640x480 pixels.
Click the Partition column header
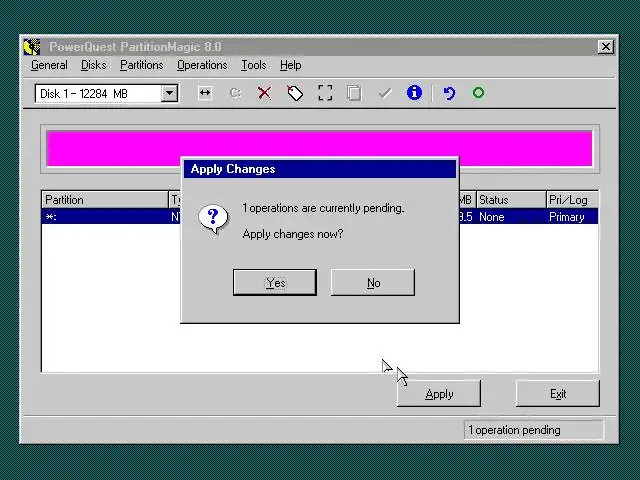(105, 200)
